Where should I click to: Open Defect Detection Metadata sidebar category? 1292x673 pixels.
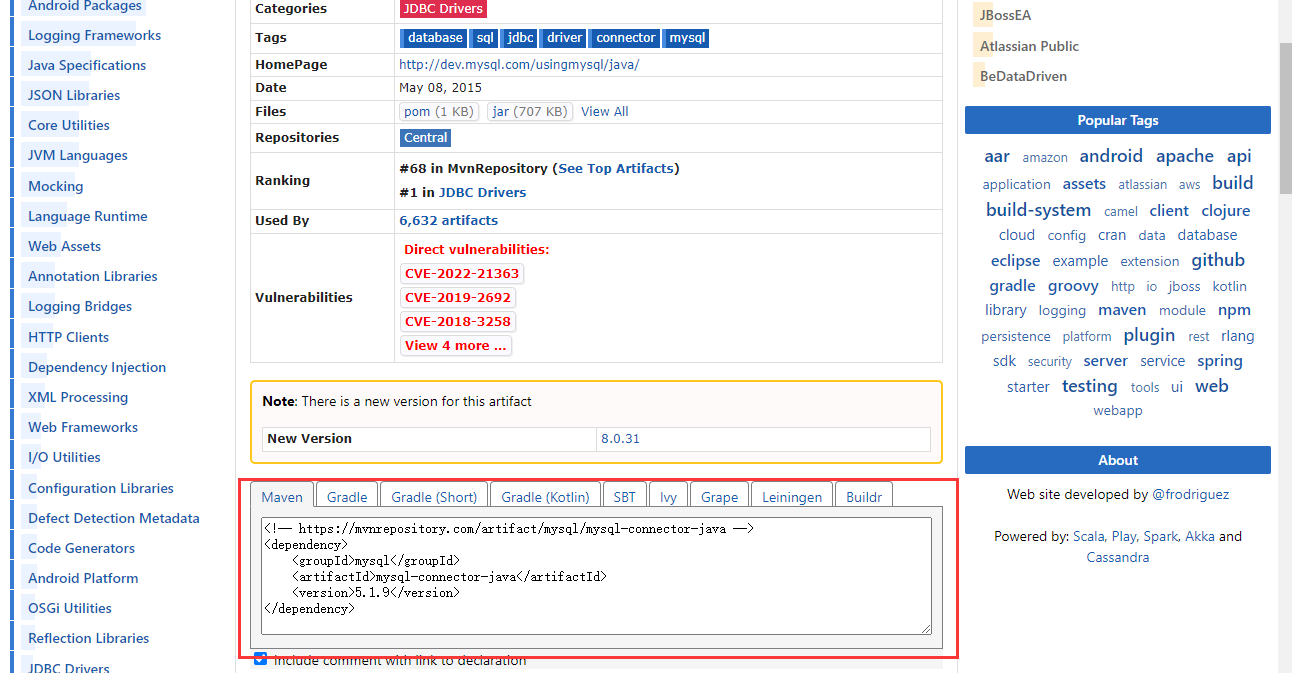(x=114, y=518)
